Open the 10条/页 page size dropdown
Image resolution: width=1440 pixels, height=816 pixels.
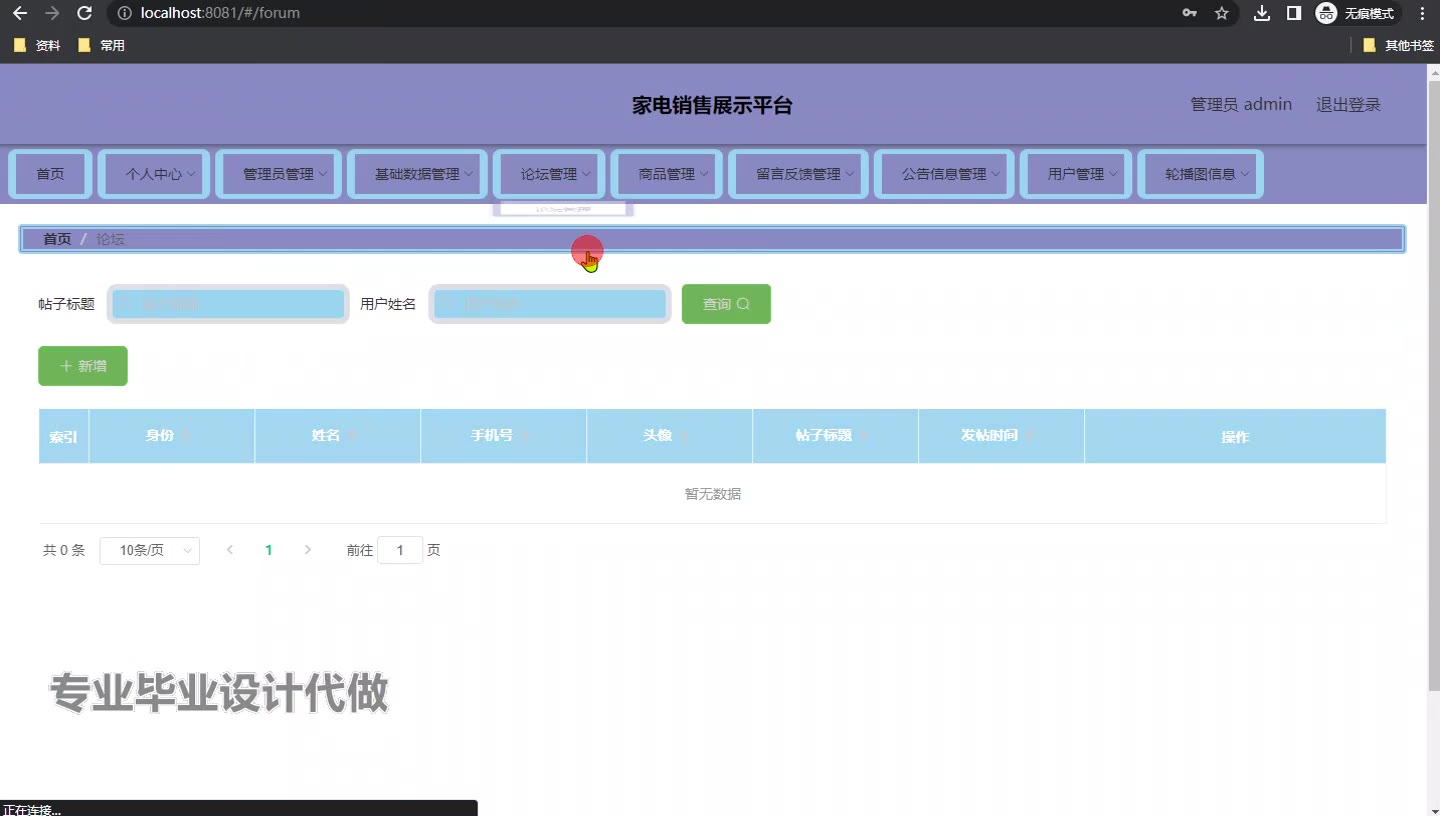pos(150,550)
